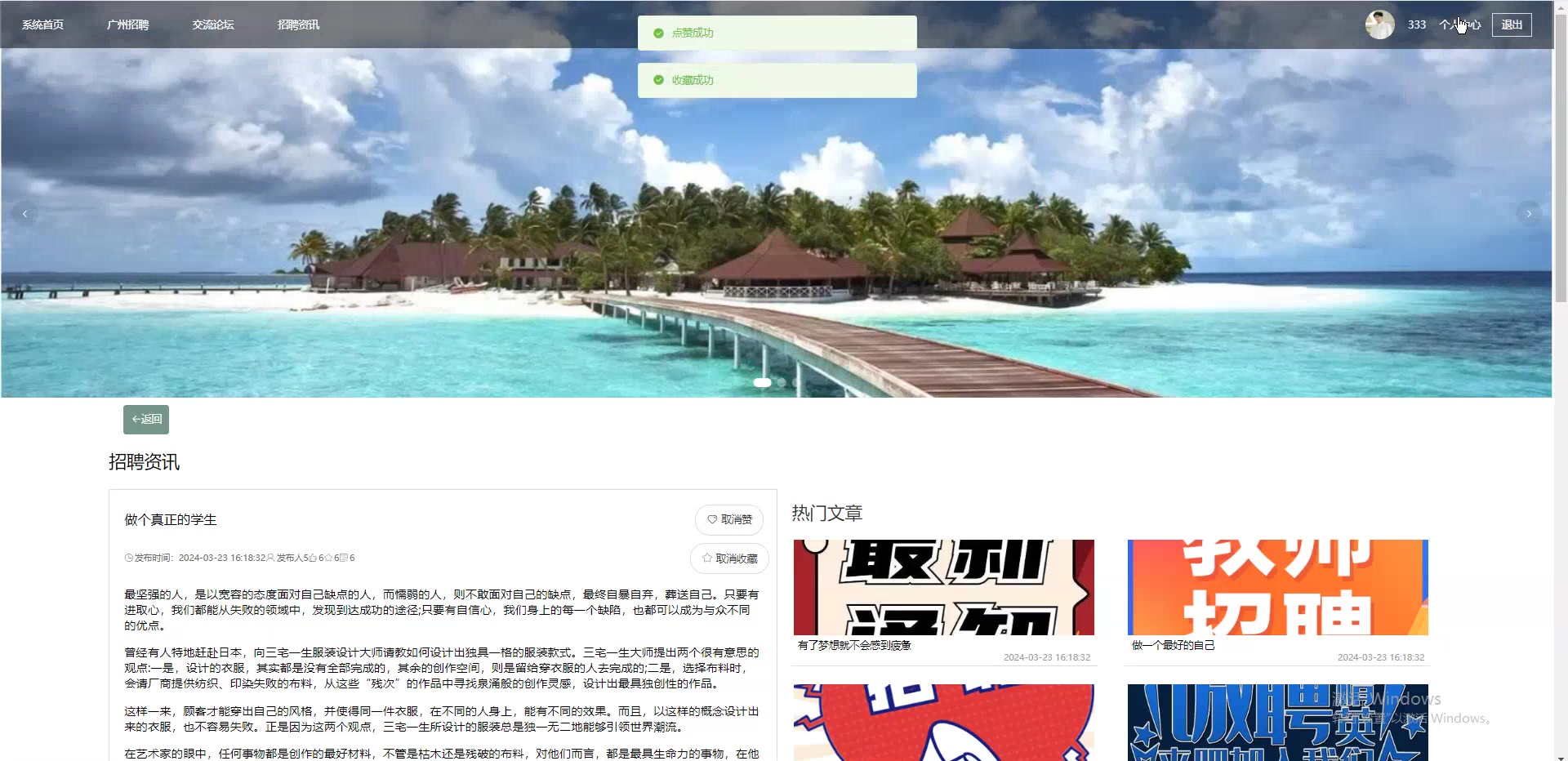The image size is (1568, 761).
Task: Open 个人中心 in the header
Action: (1459, 24)
